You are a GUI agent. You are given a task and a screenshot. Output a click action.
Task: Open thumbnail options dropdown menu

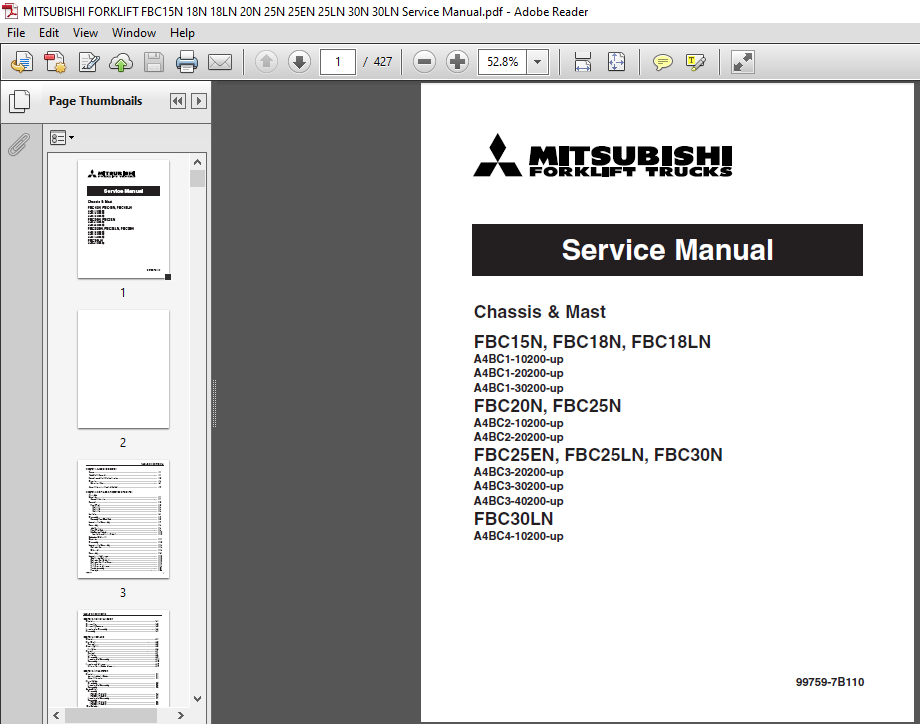(62, 138)
